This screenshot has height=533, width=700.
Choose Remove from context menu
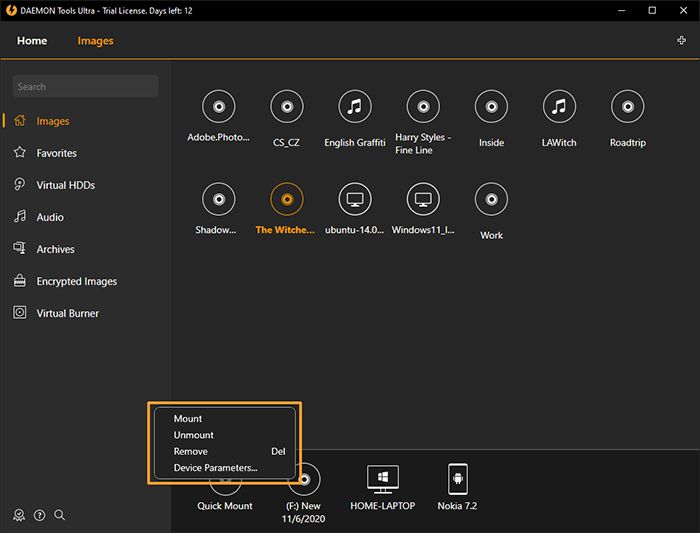(225, 451)
